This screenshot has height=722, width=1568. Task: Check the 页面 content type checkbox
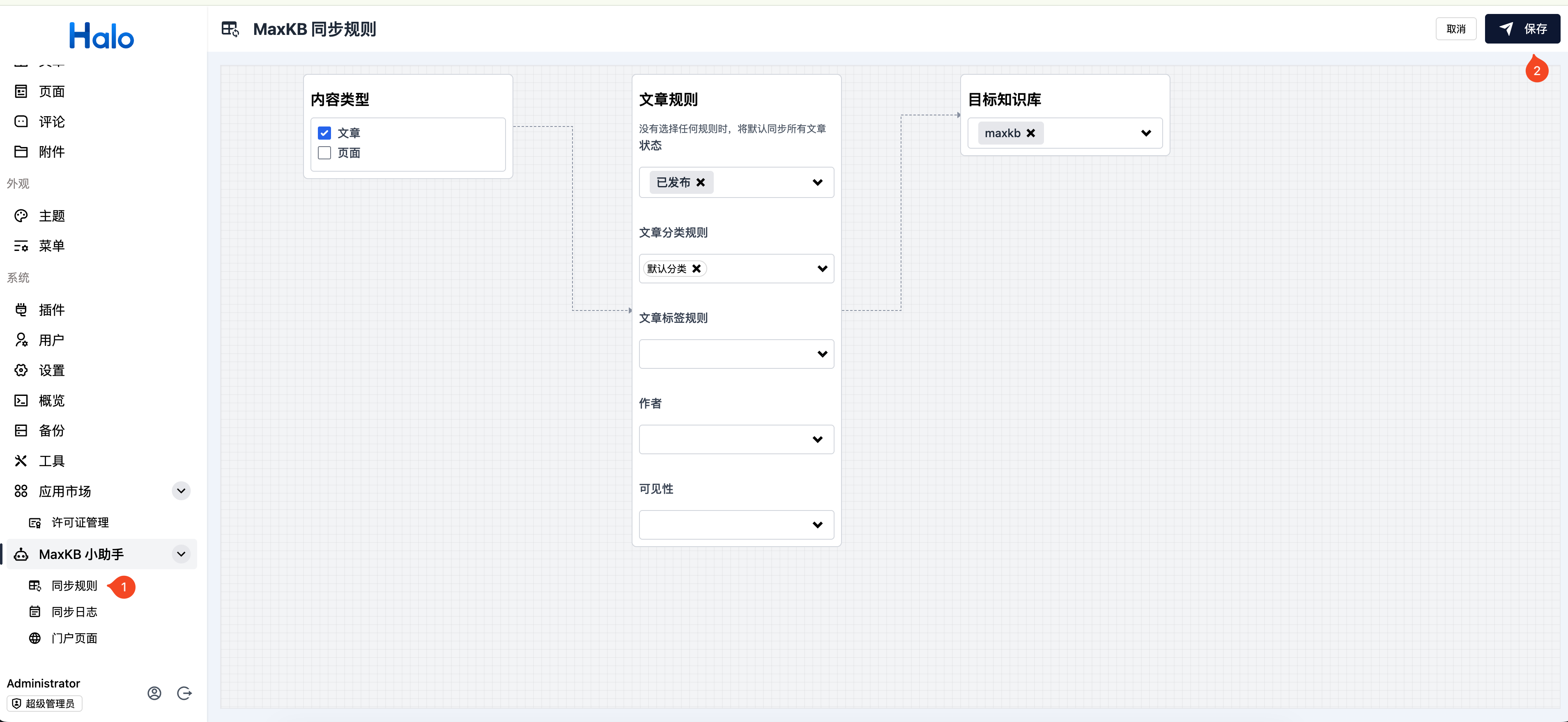(x=324, y=153)
